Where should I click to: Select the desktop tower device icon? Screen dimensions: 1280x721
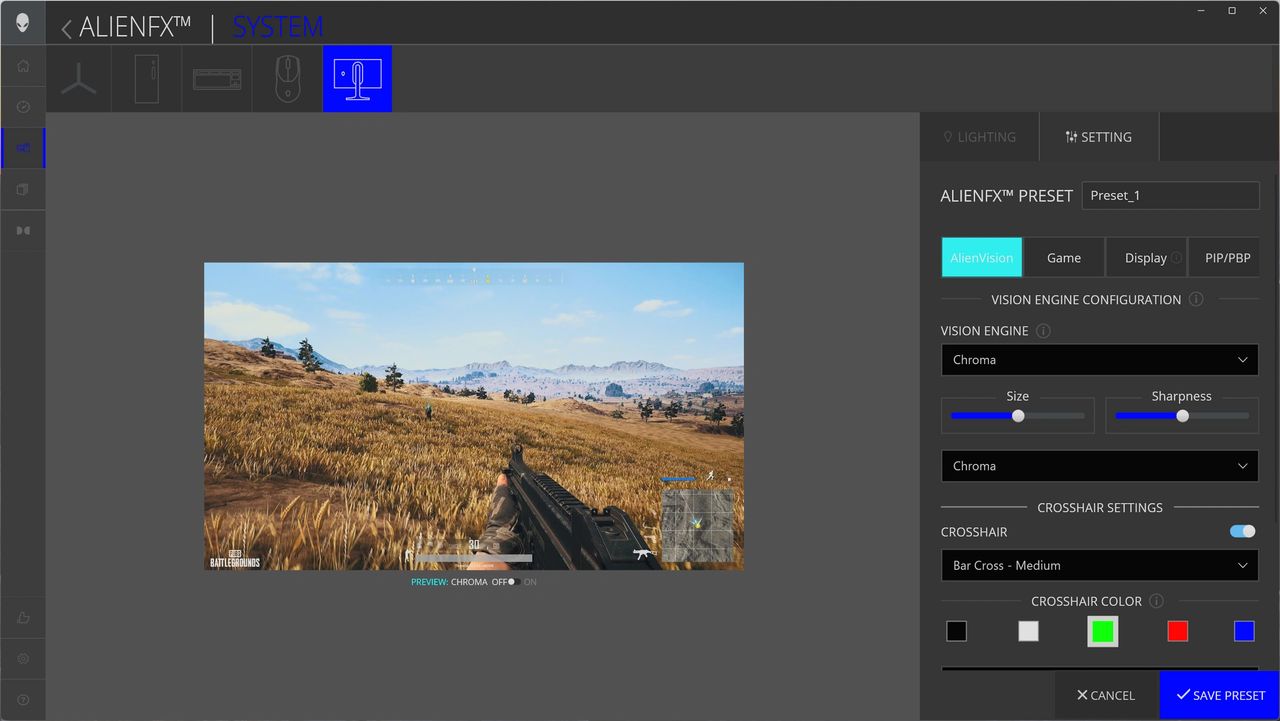point(147,79)
